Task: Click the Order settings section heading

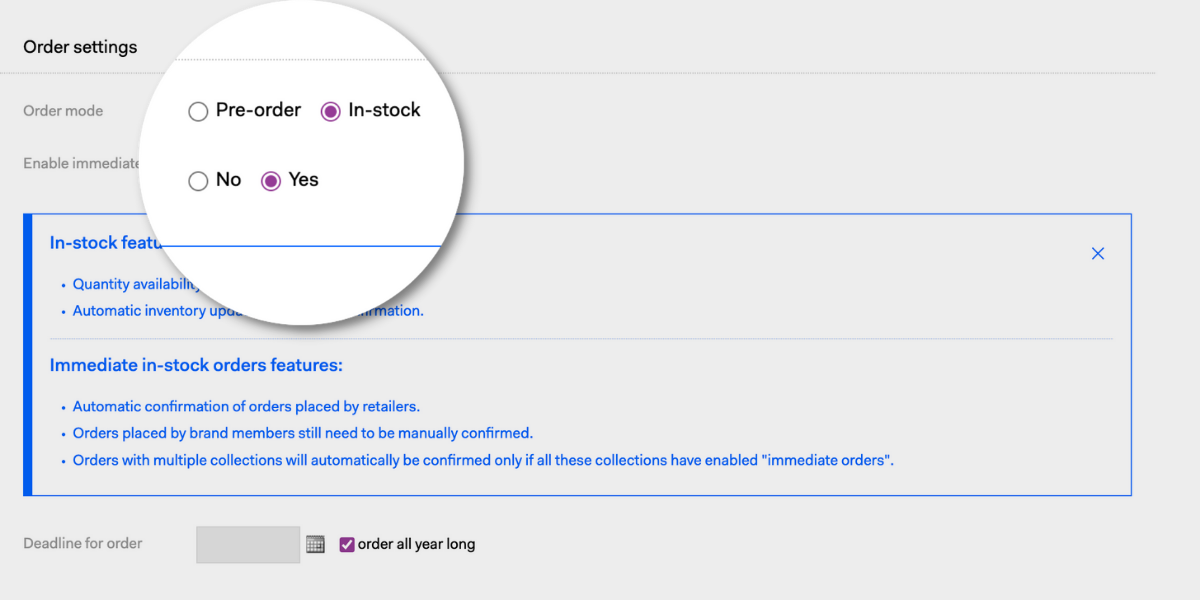Action: (x=80, y=47)
